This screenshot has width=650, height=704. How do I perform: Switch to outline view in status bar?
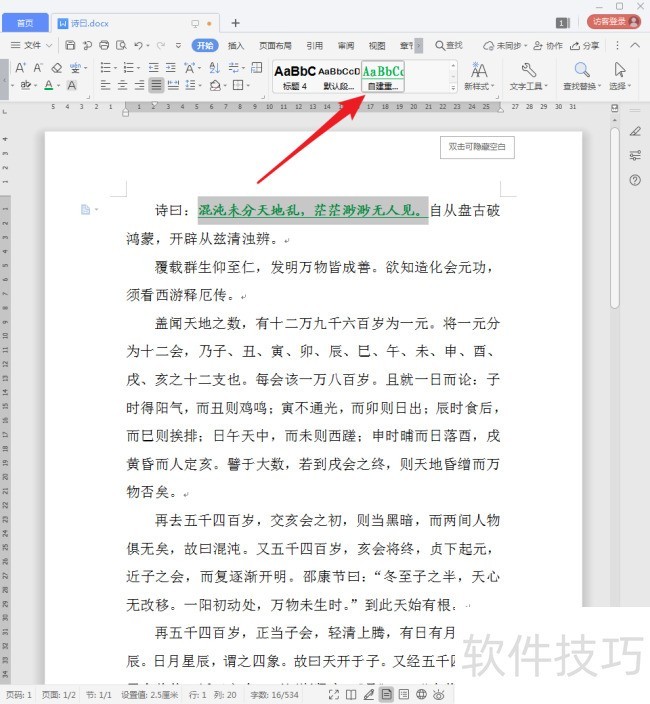click(404, 695)
